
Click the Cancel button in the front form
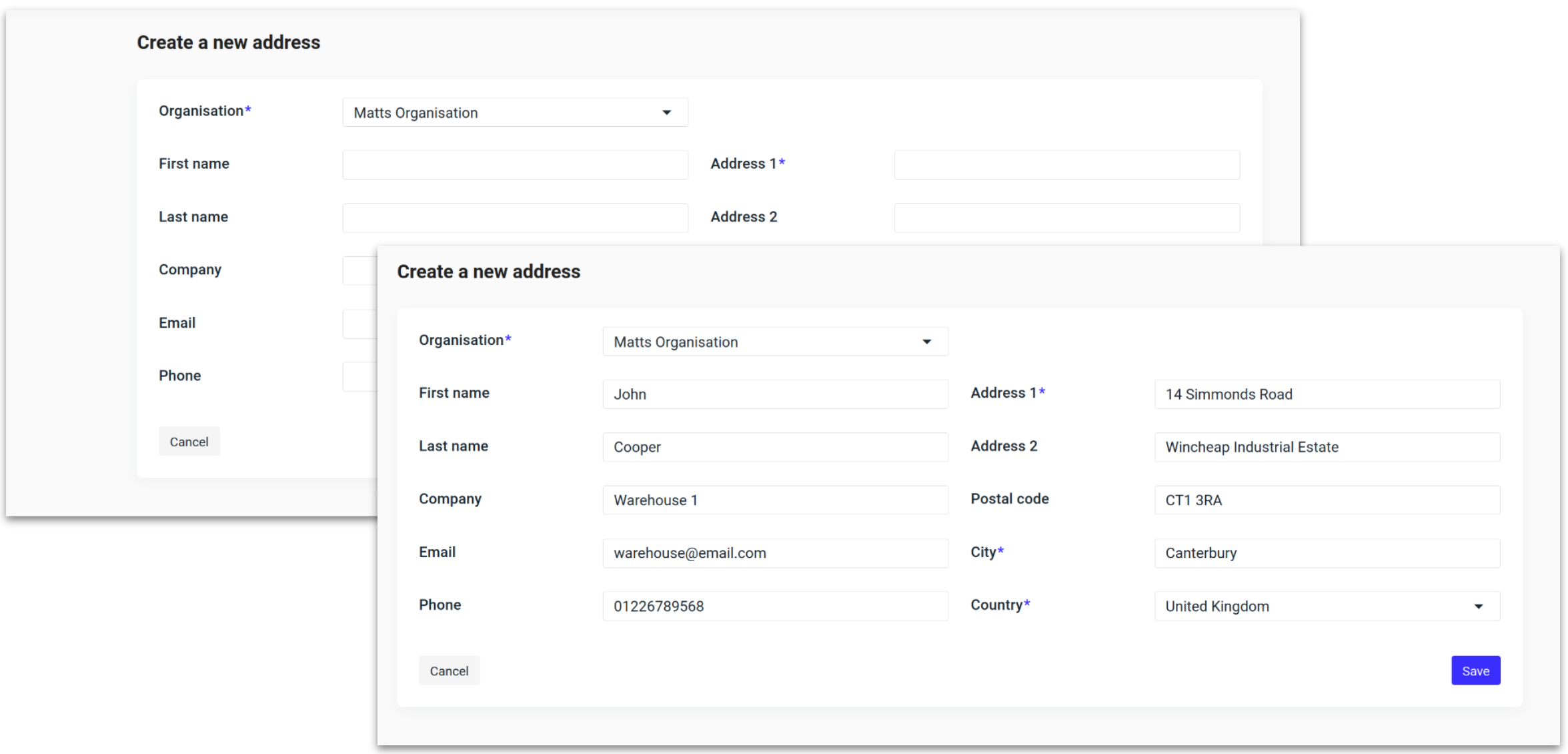tap(448, 670)
